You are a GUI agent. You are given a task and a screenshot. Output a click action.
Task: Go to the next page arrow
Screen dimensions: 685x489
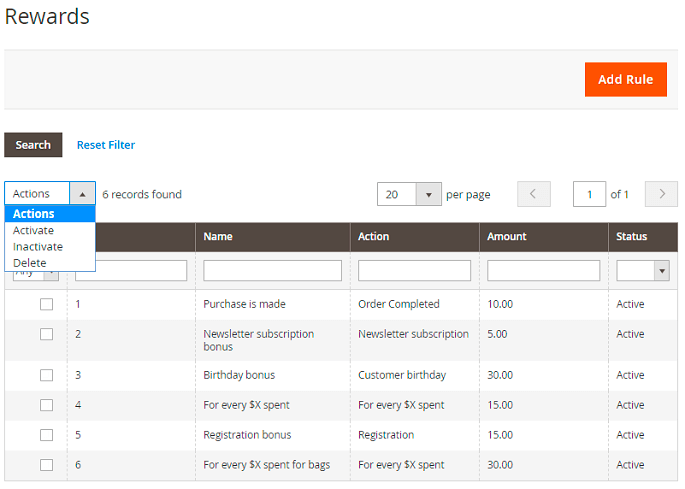(661, 194)
